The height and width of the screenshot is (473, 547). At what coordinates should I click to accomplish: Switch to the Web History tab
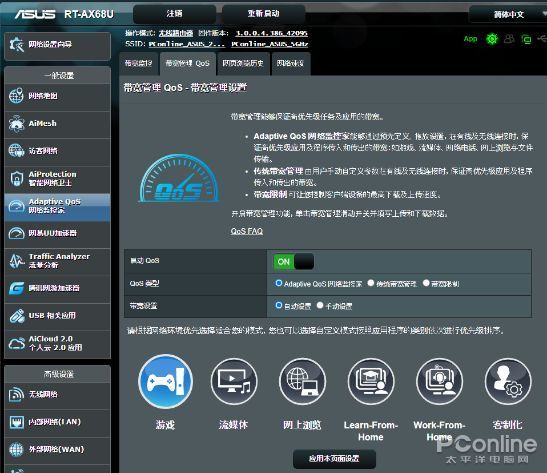[x=243, y=63]
